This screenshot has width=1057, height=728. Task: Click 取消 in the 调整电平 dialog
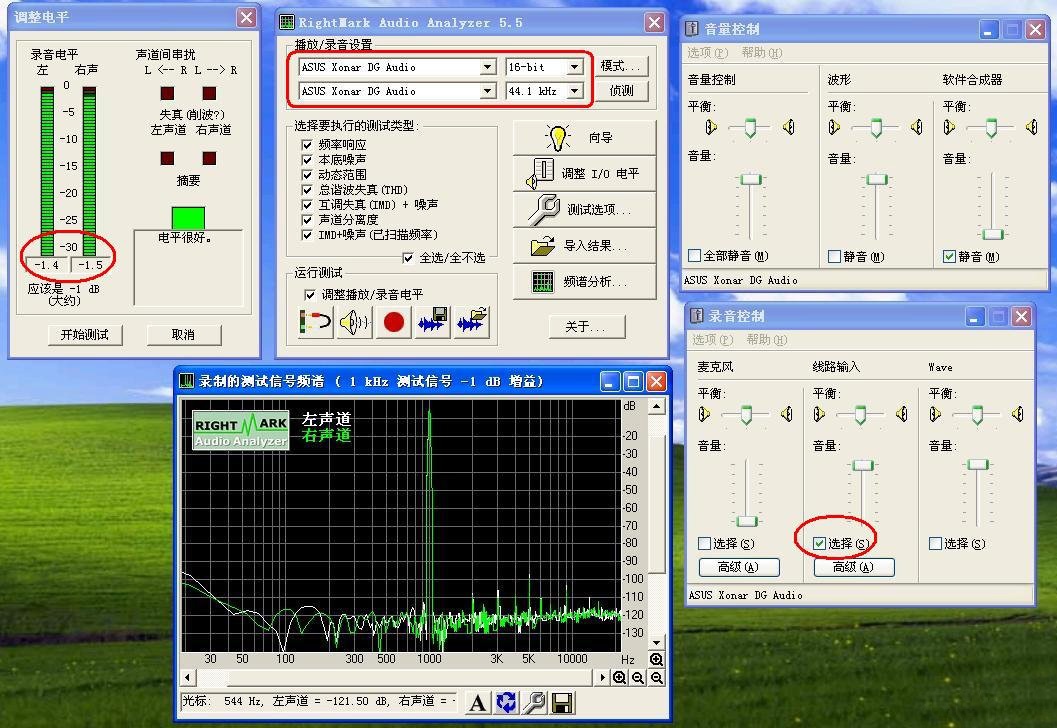pos(183,335)
